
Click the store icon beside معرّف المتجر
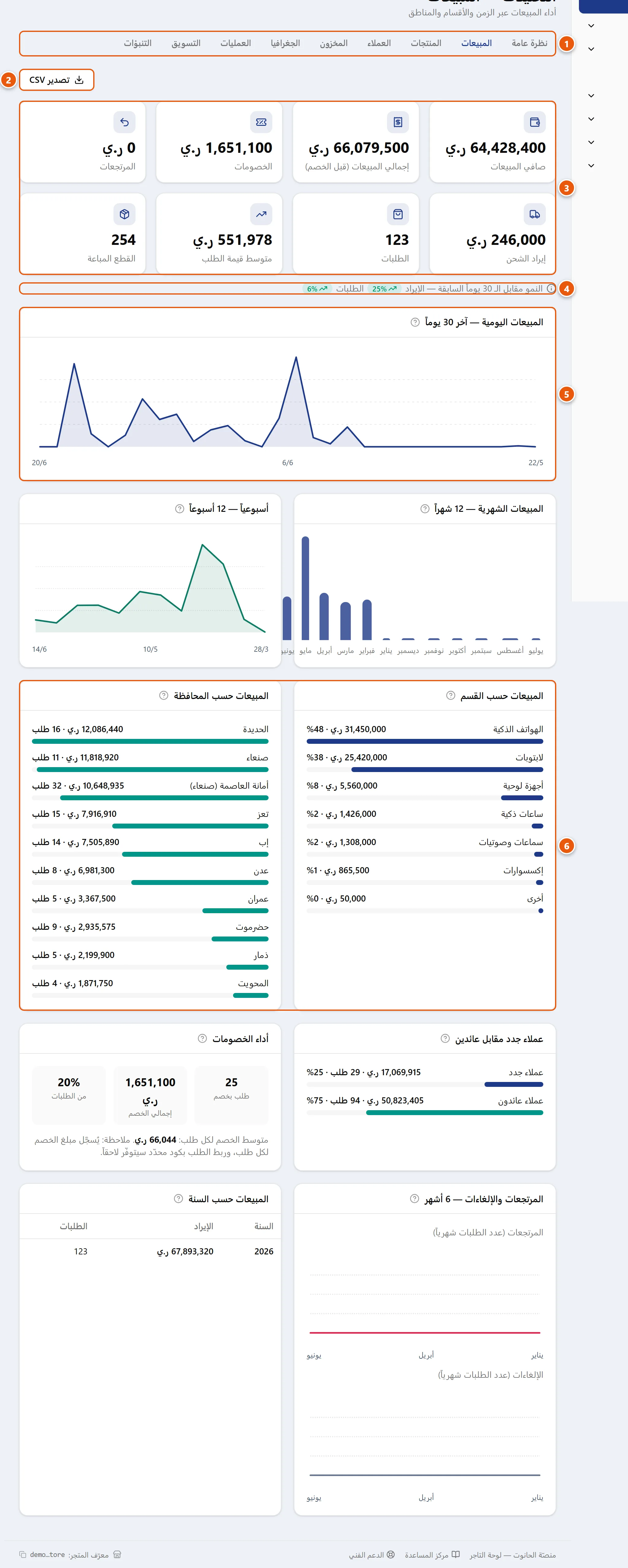[117, 1554]
